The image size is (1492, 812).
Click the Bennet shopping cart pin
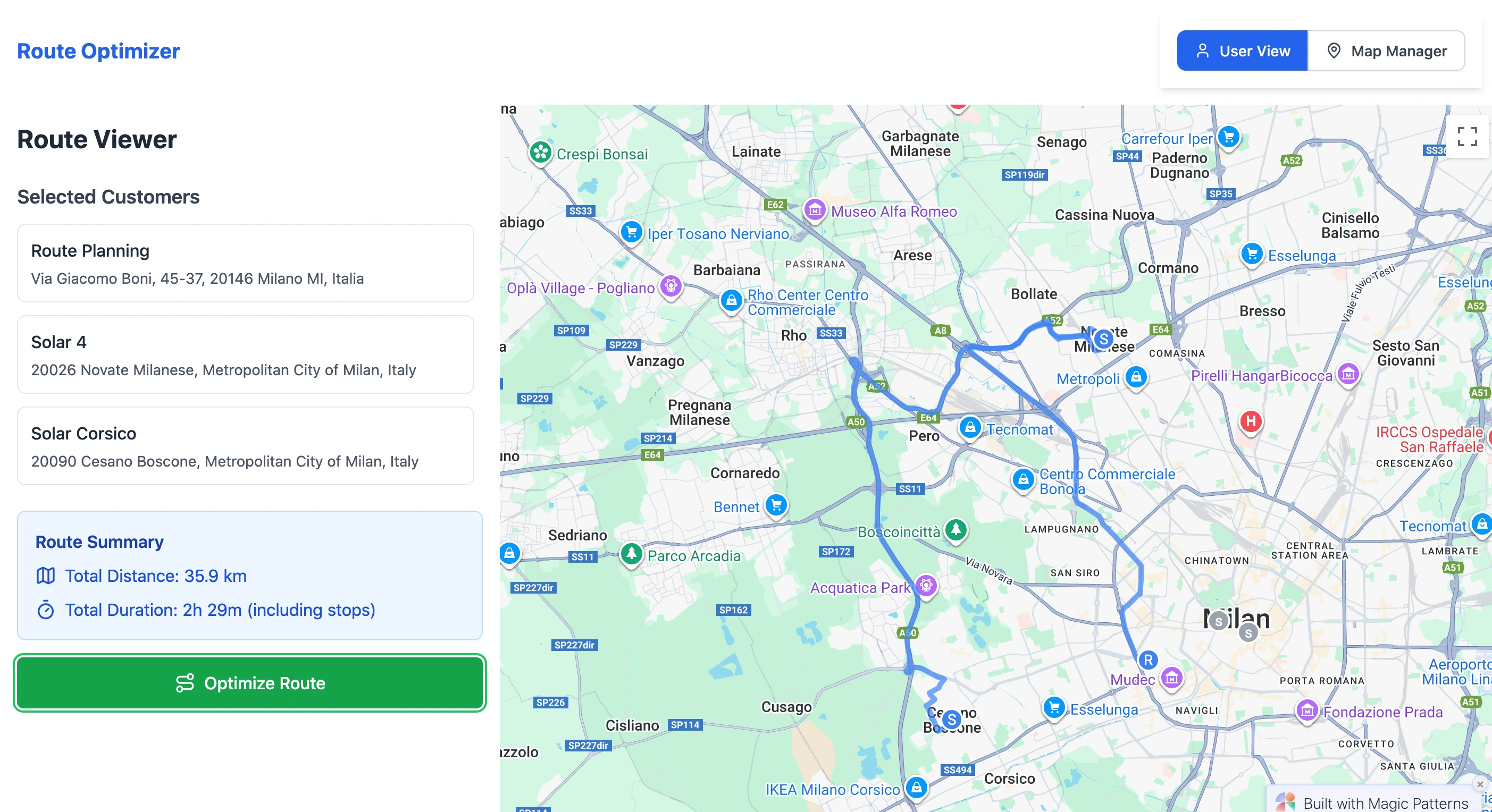[x=776, y=505]
